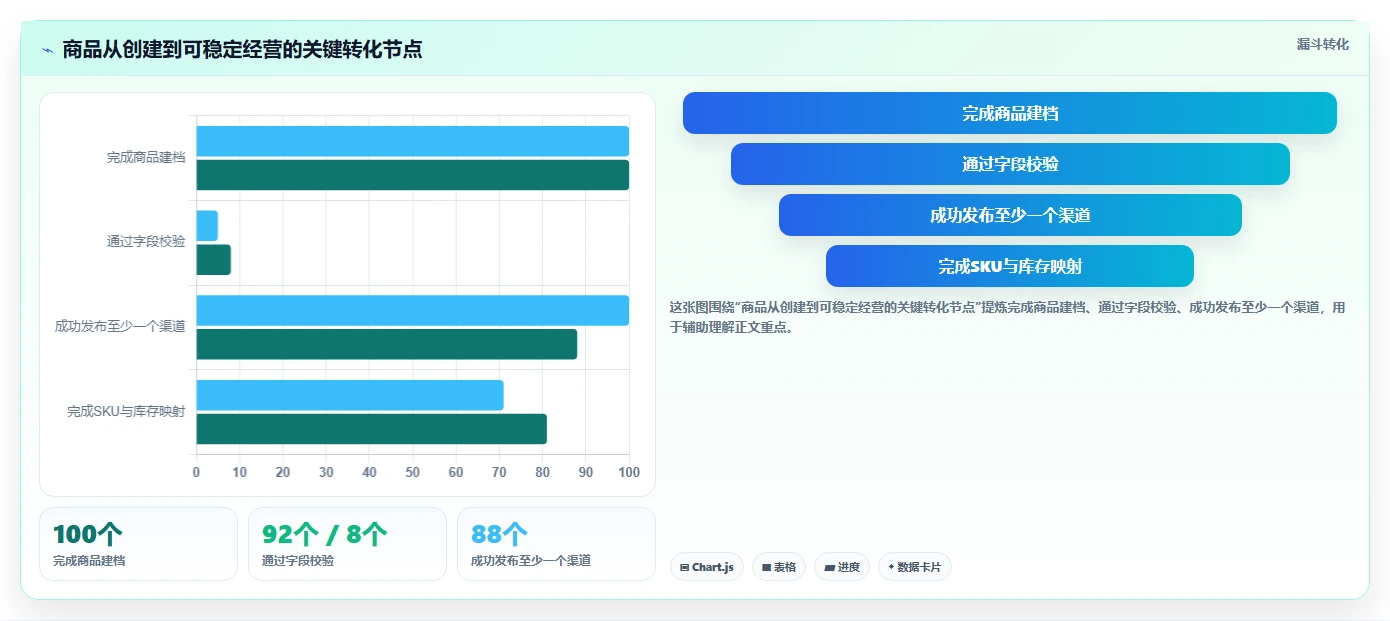Click the dark teal bar for 完成商品建档
This screenshot has width=1390, height=621.
pos(412,175)
